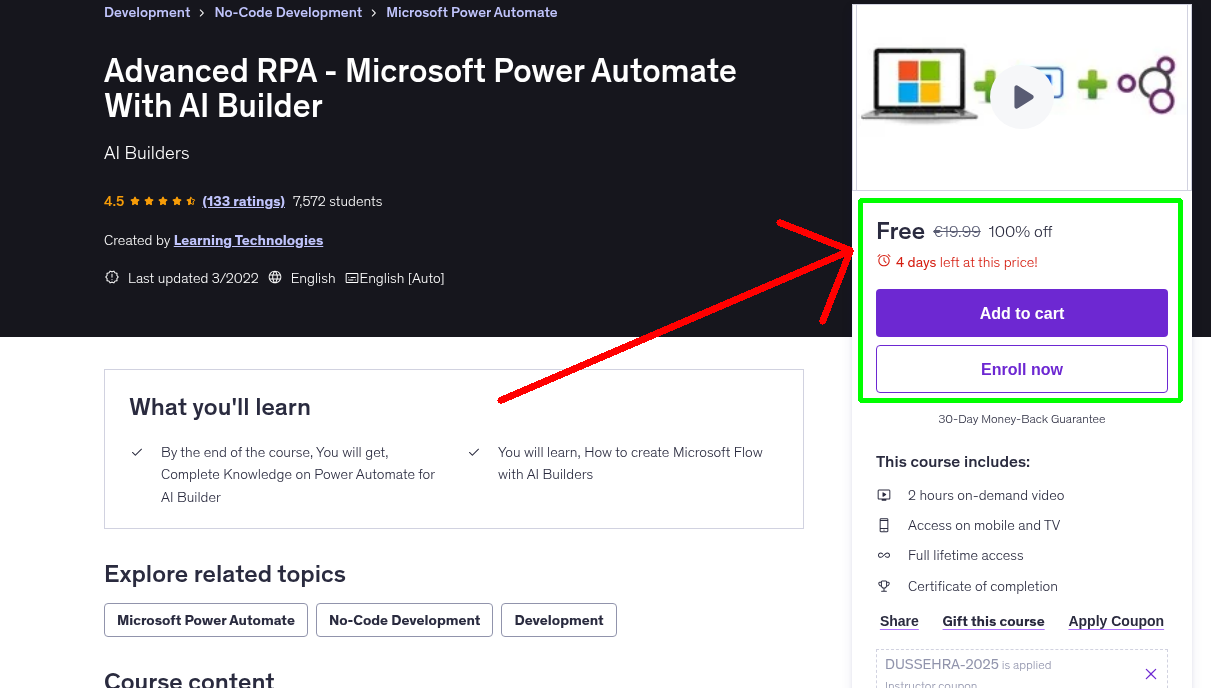This screenshot has height=688, width=1211.
Task: Click the checkmark beside Microsoft Flow item
Action: [x=474, y=452]
